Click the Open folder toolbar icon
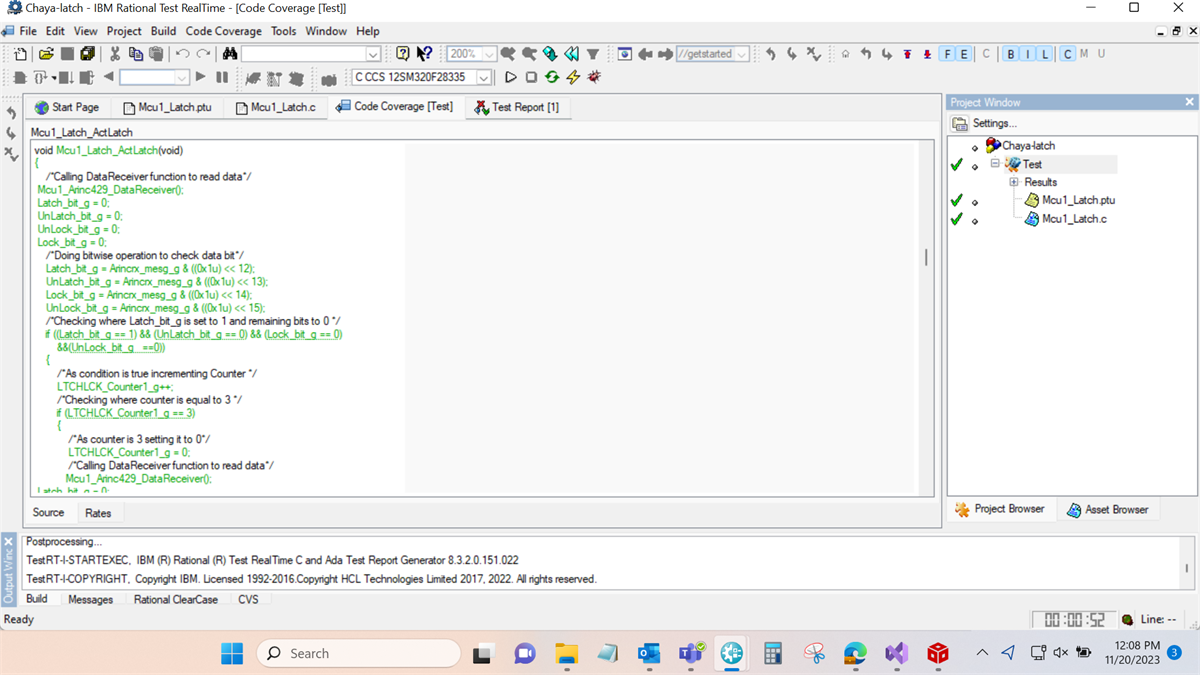1200x675 pixels. (x=46, y=54)
